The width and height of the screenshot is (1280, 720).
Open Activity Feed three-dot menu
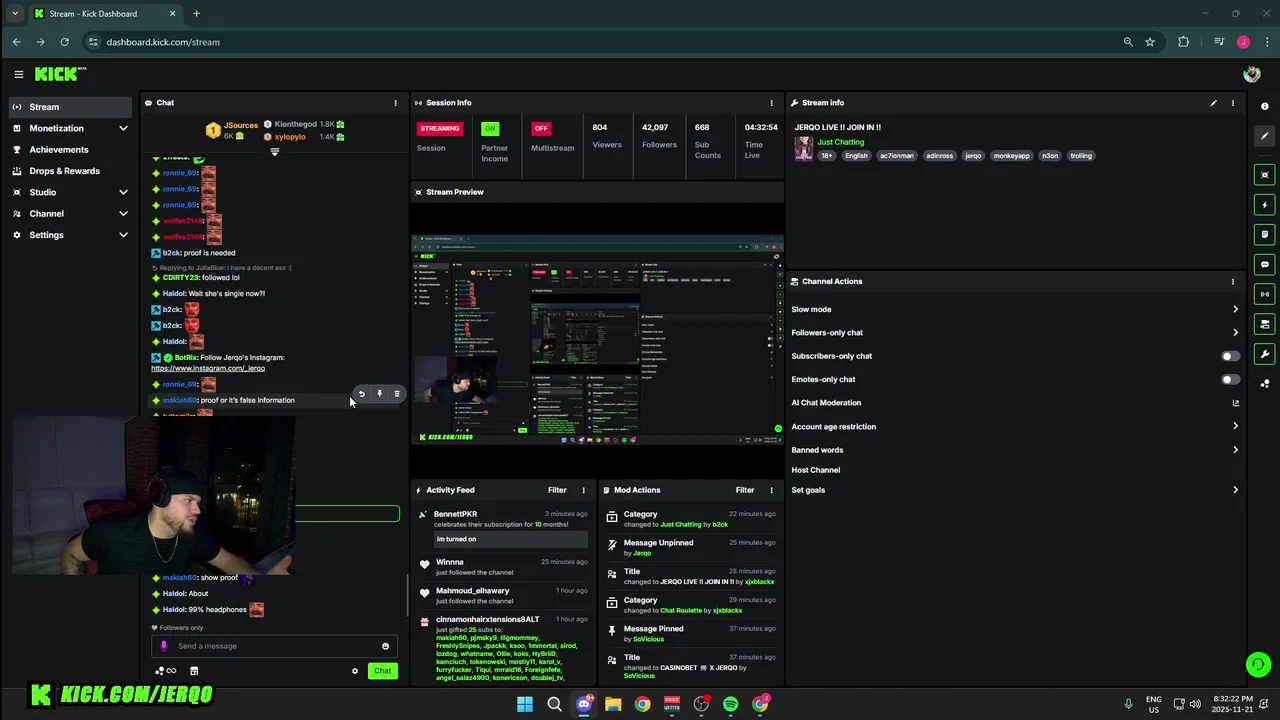[583, 490]
